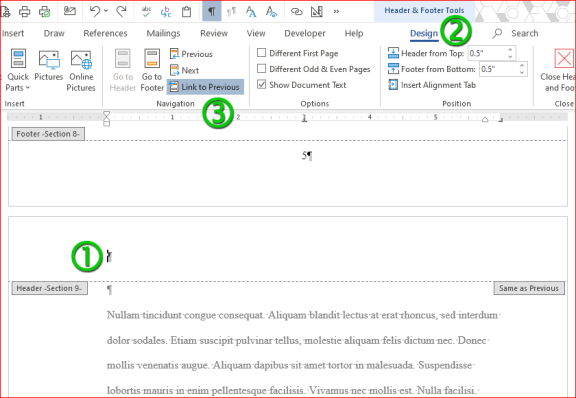Viewport: 576px width, 398px height.
Task: Open the Undo history dropdown arrow
Action: [x=106, y=11]
